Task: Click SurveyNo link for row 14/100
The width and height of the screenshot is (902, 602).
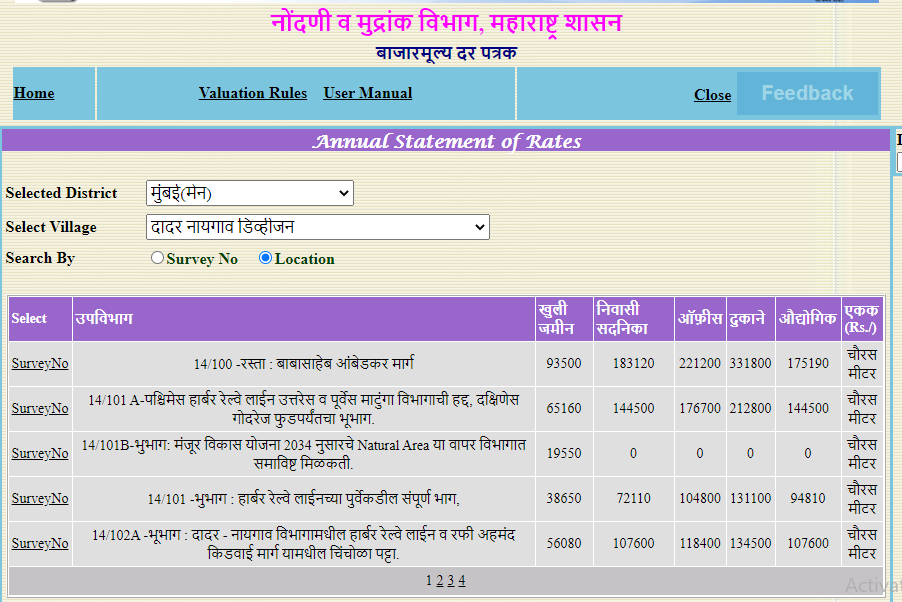Action: coord(40,364)
